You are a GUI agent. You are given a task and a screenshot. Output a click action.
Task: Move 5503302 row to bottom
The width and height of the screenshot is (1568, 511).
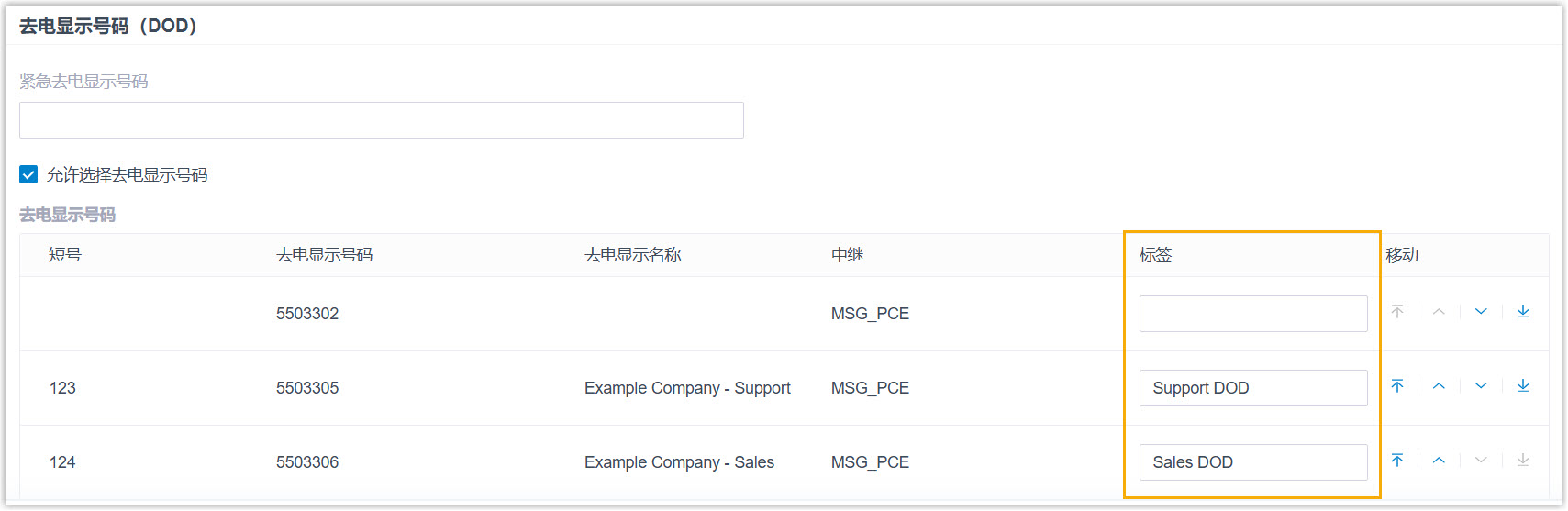tap(1523, 312)
